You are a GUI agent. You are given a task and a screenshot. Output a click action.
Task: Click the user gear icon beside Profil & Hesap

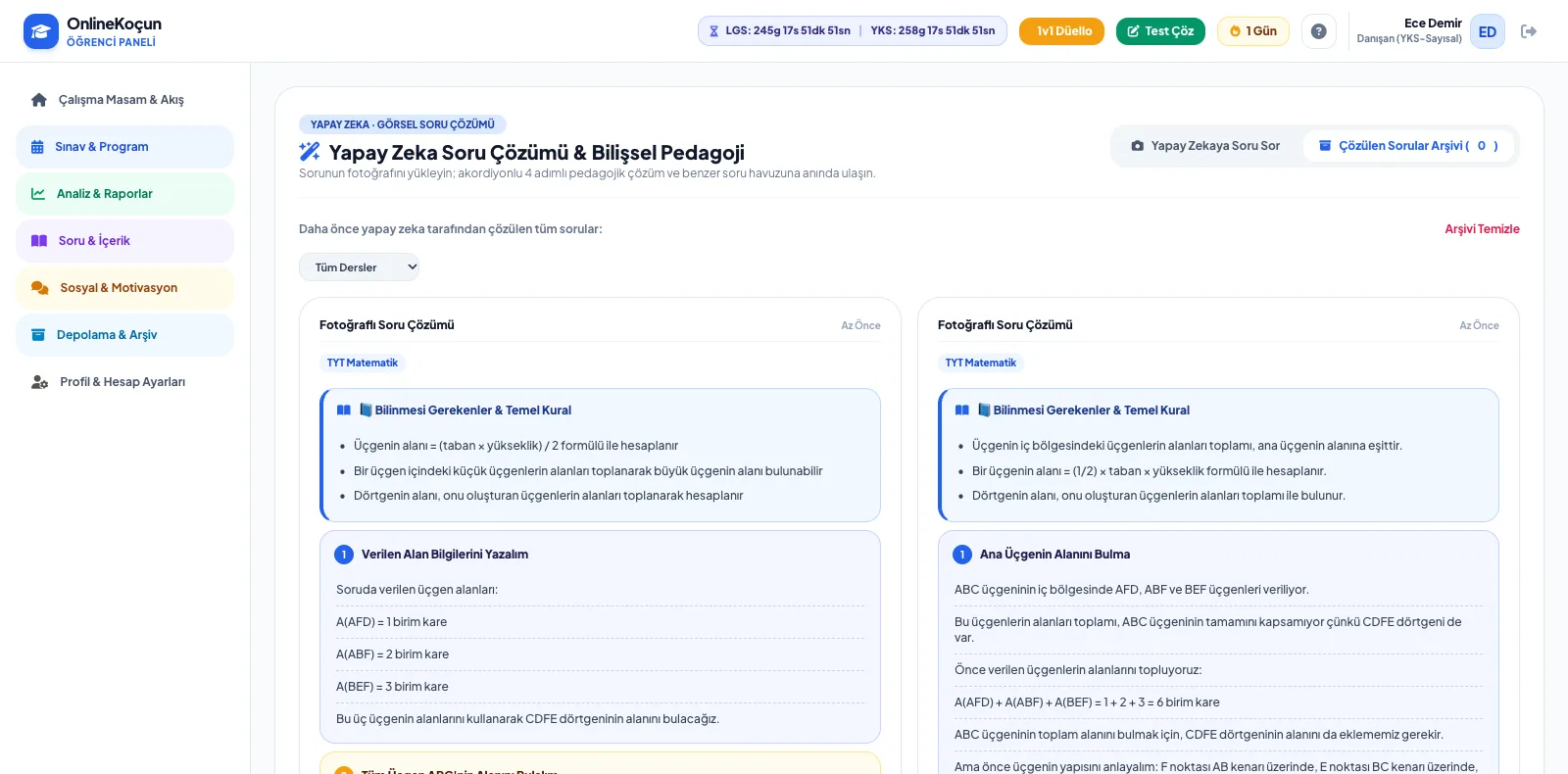[40, 382]
